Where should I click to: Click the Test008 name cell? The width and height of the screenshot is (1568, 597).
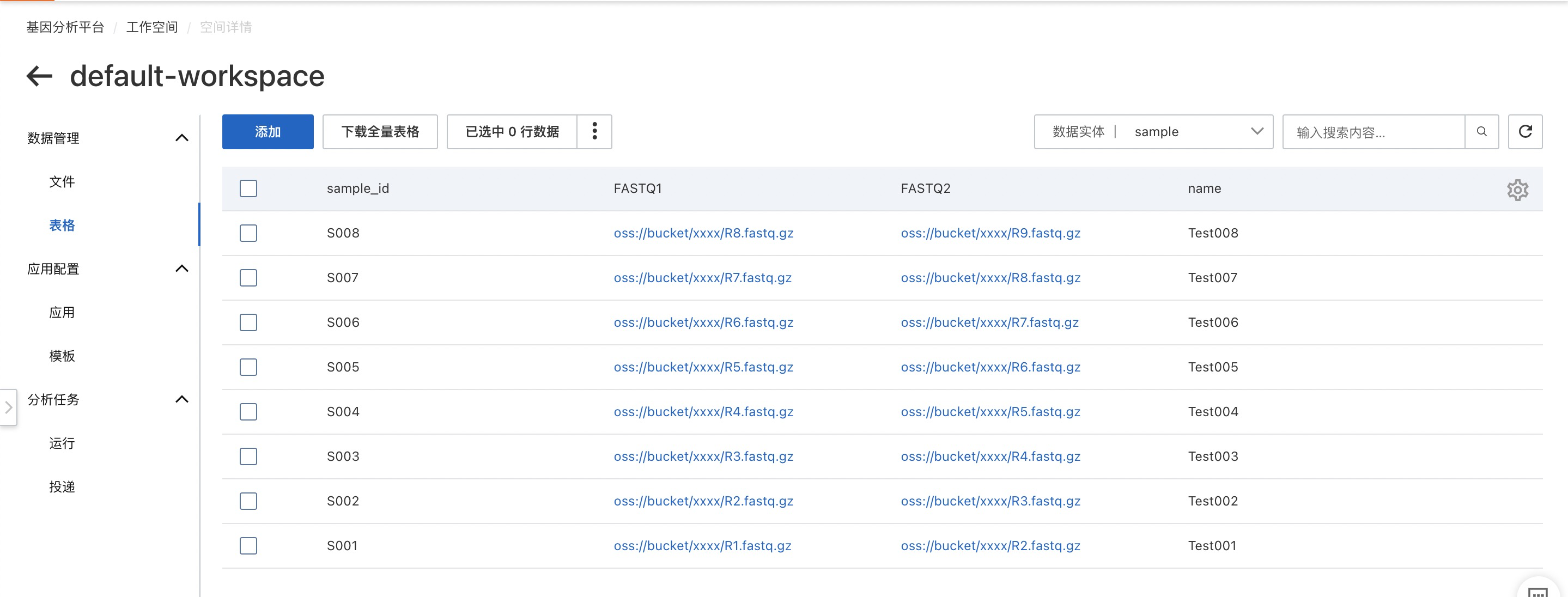point(1213,233)
